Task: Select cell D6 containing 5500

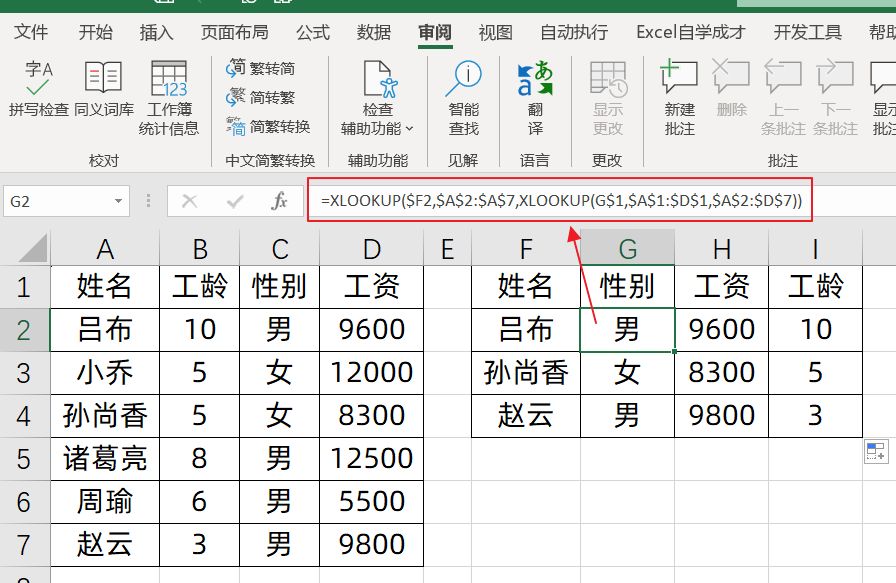Action: tap(371, 502)
